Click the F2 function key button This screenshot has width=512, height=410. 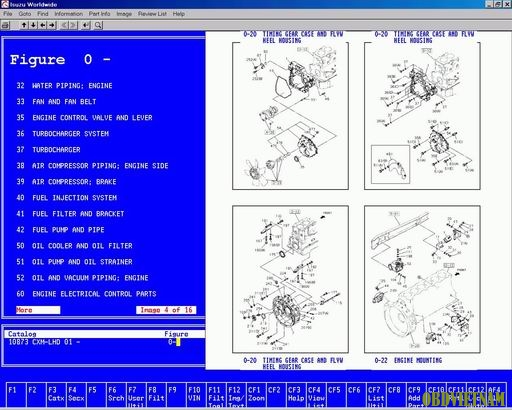[x=36, y=395]
